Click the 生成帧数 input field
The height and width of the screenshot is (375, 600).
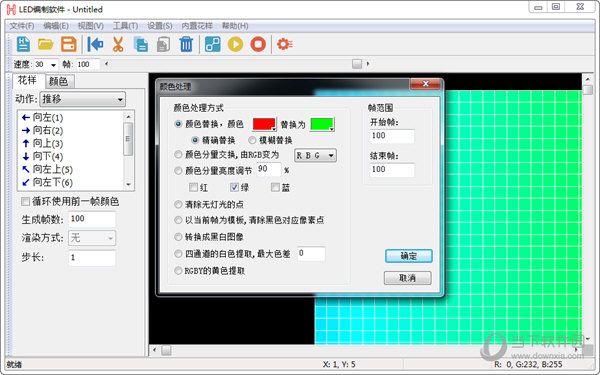click(92, 219)
